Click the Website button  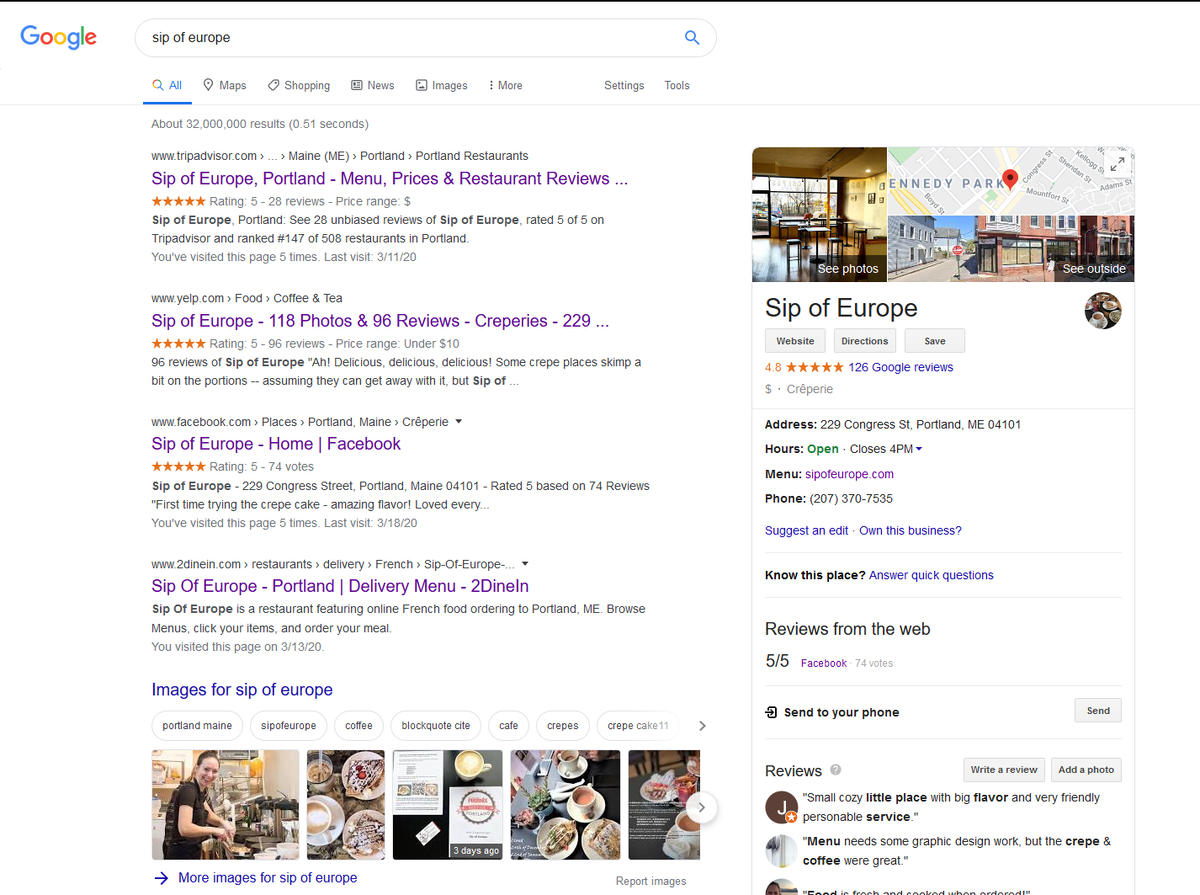click(796, 341)
